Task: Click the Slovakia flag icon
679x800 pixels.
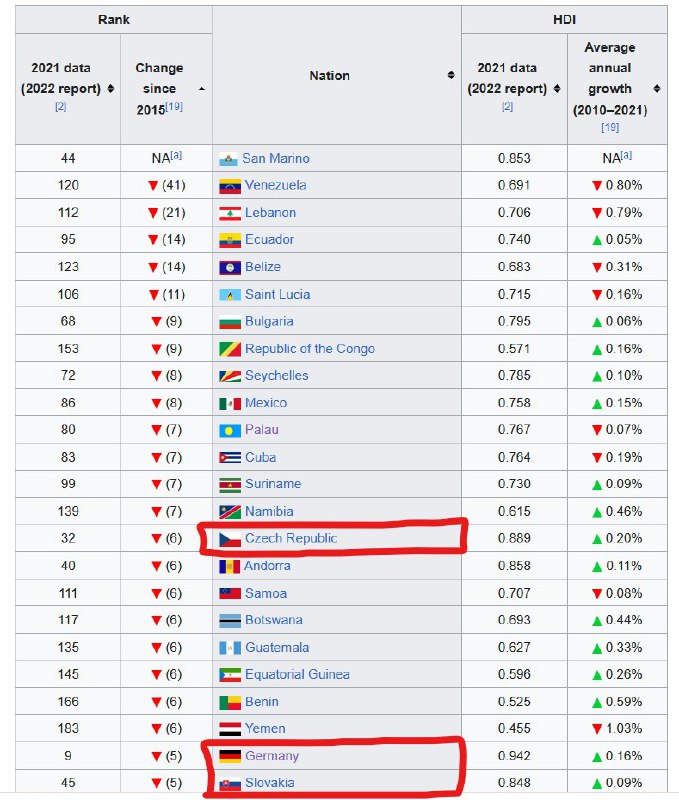Action: click(x=230, y=783)
